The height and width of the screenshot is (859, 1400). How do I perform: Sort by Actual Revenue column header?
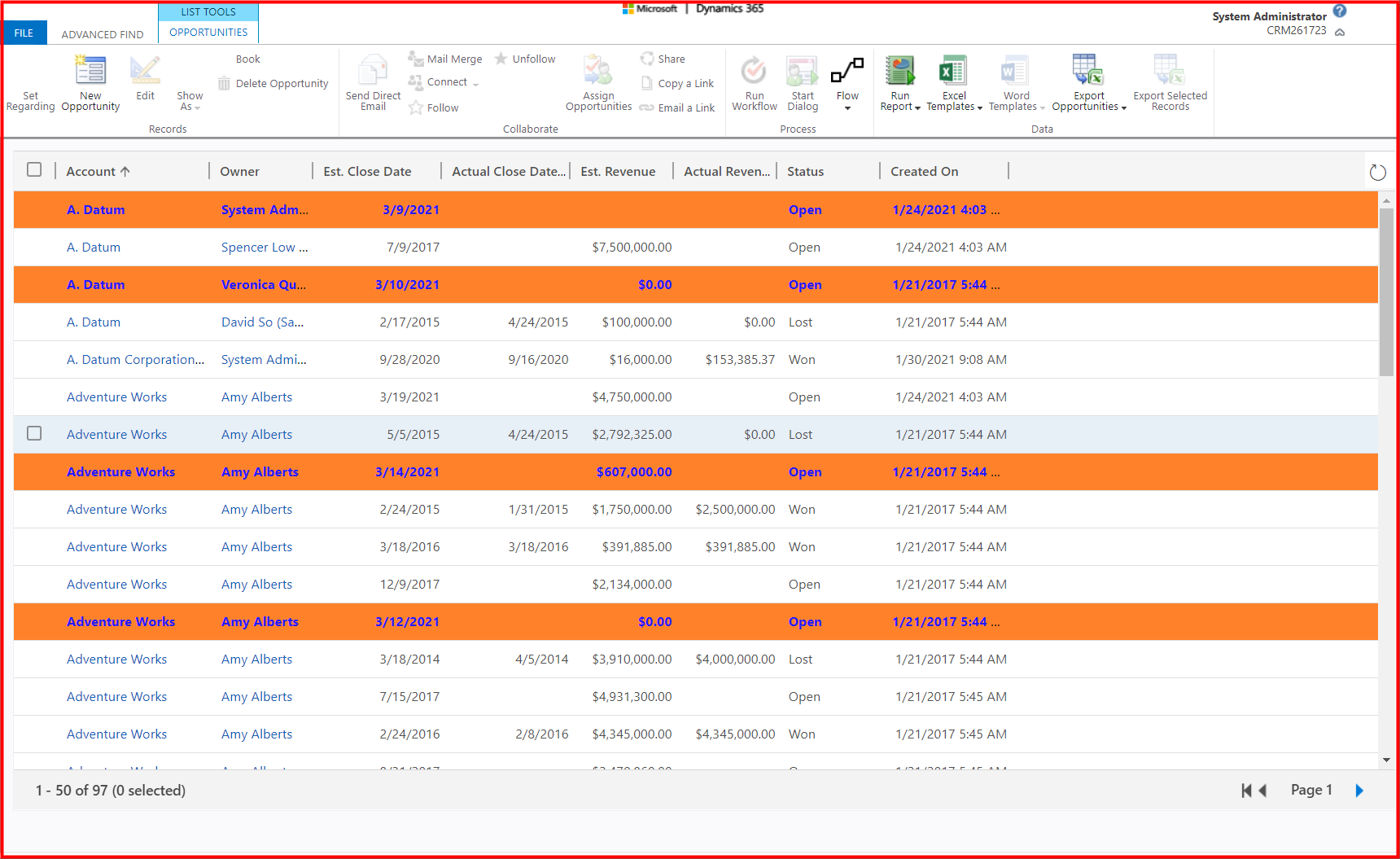pos(726,171)
